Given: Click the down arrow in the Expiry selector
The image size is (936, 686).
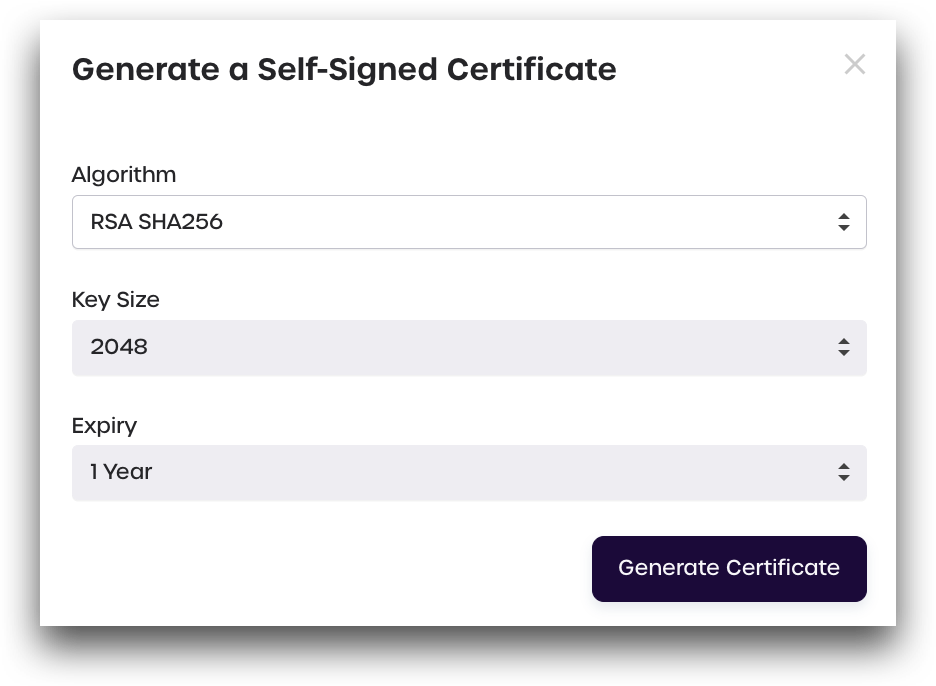Looking at the screenshot, I should [x=844, y=479].
